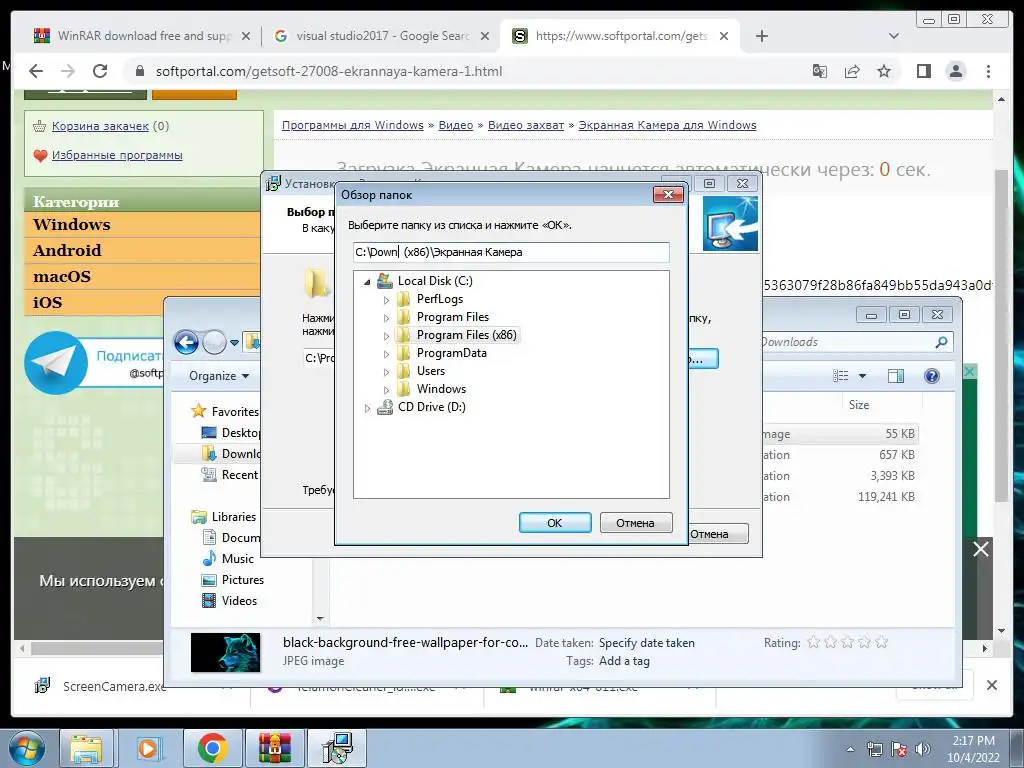Open tab search chevron in Chrome
Screen dimensions: 1024x768
pyautogui.click(x=894, y=36)
